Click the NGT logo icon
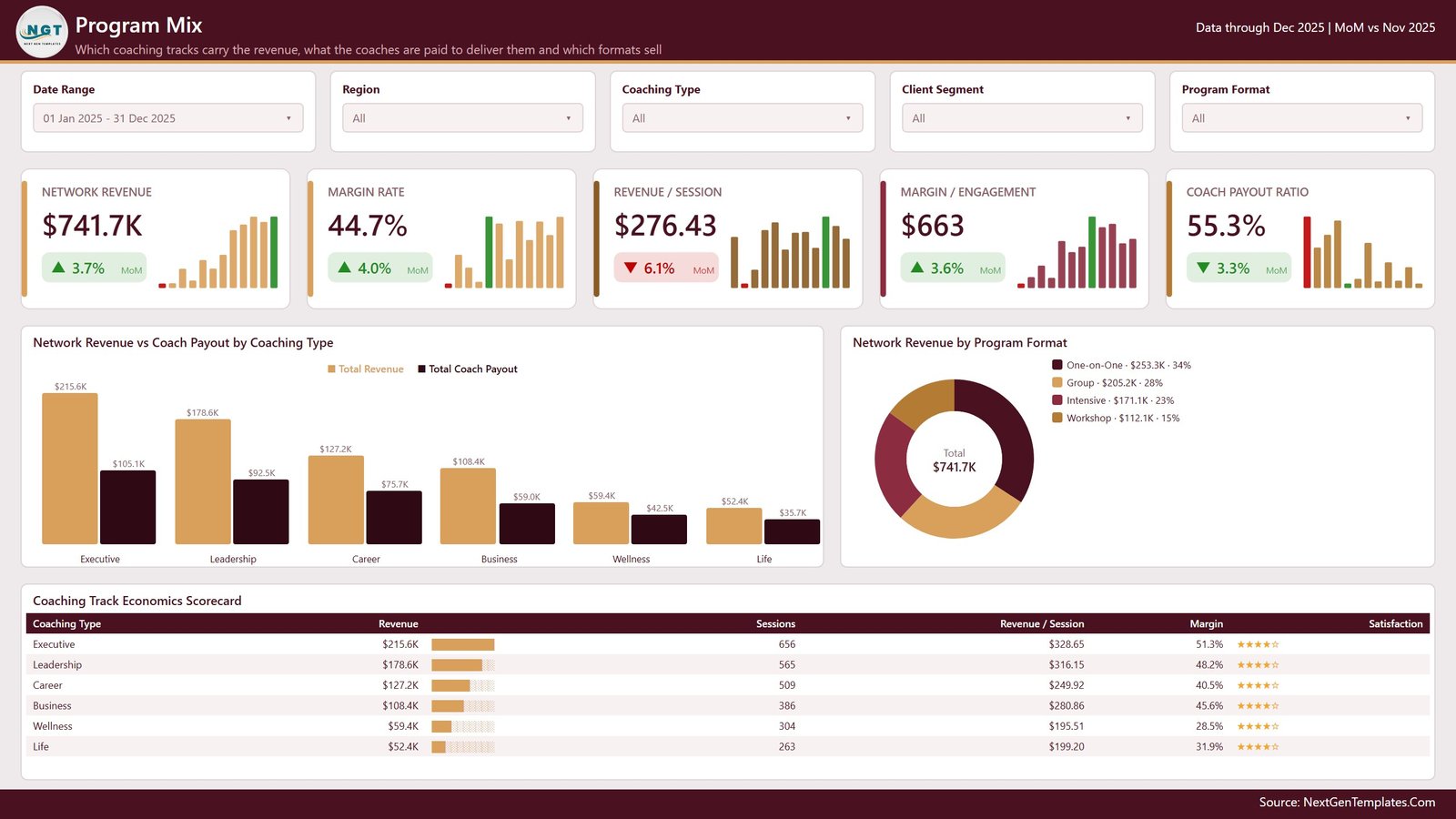The image size is (1456, 819). tap(42, 32)
